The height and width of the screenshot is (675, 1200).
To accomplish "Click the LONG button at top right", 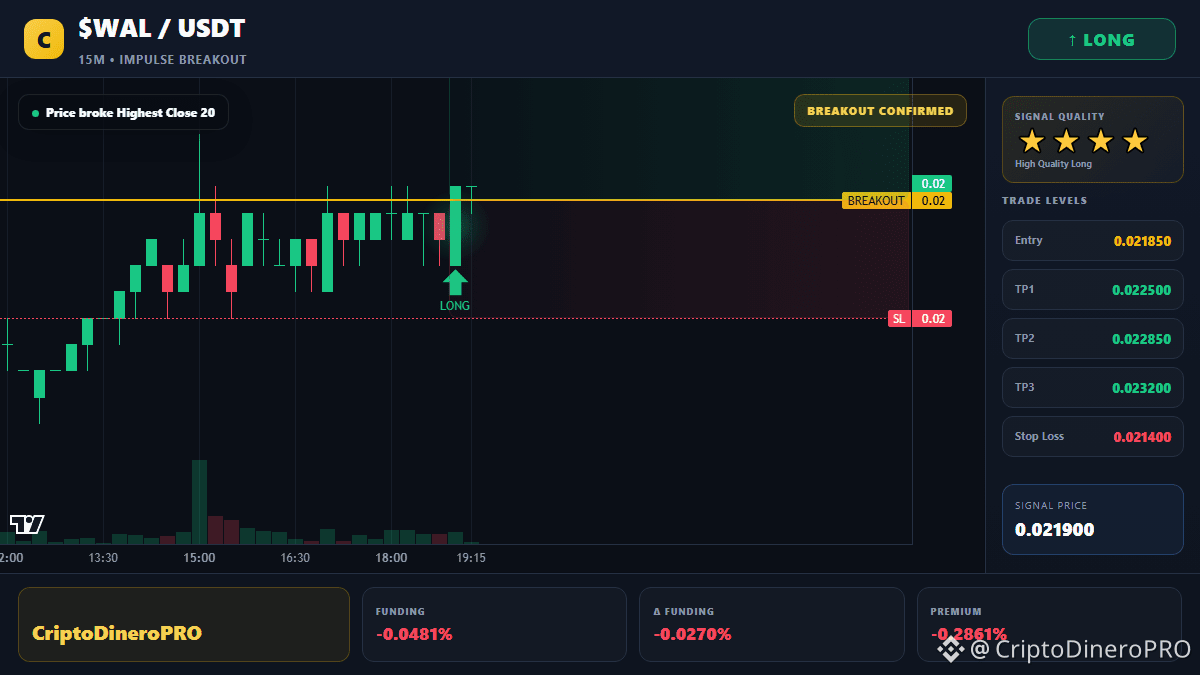I will [1102, 40].
